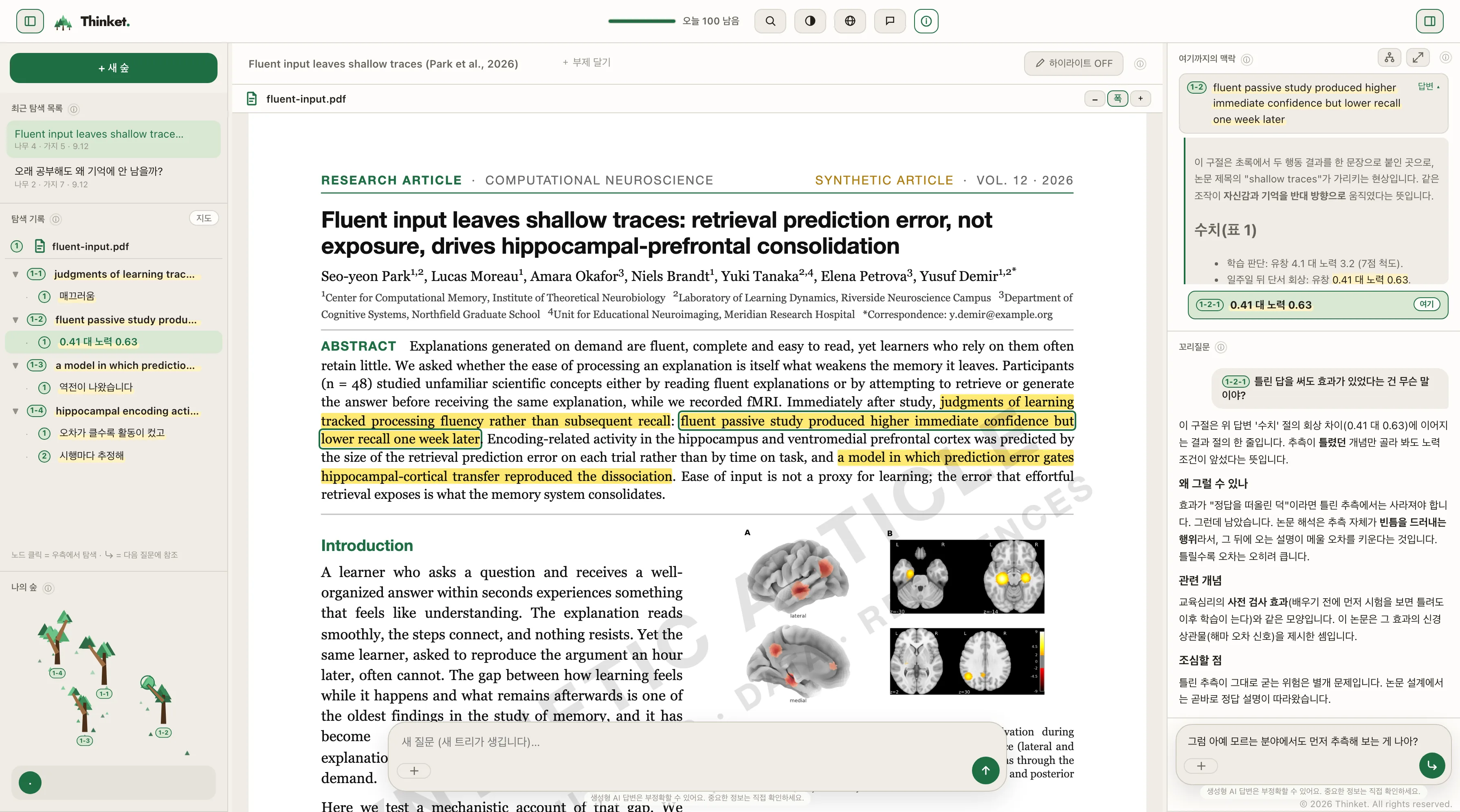Collapse the 1-4 hippocampal encoding node

[x=15, y=411]
